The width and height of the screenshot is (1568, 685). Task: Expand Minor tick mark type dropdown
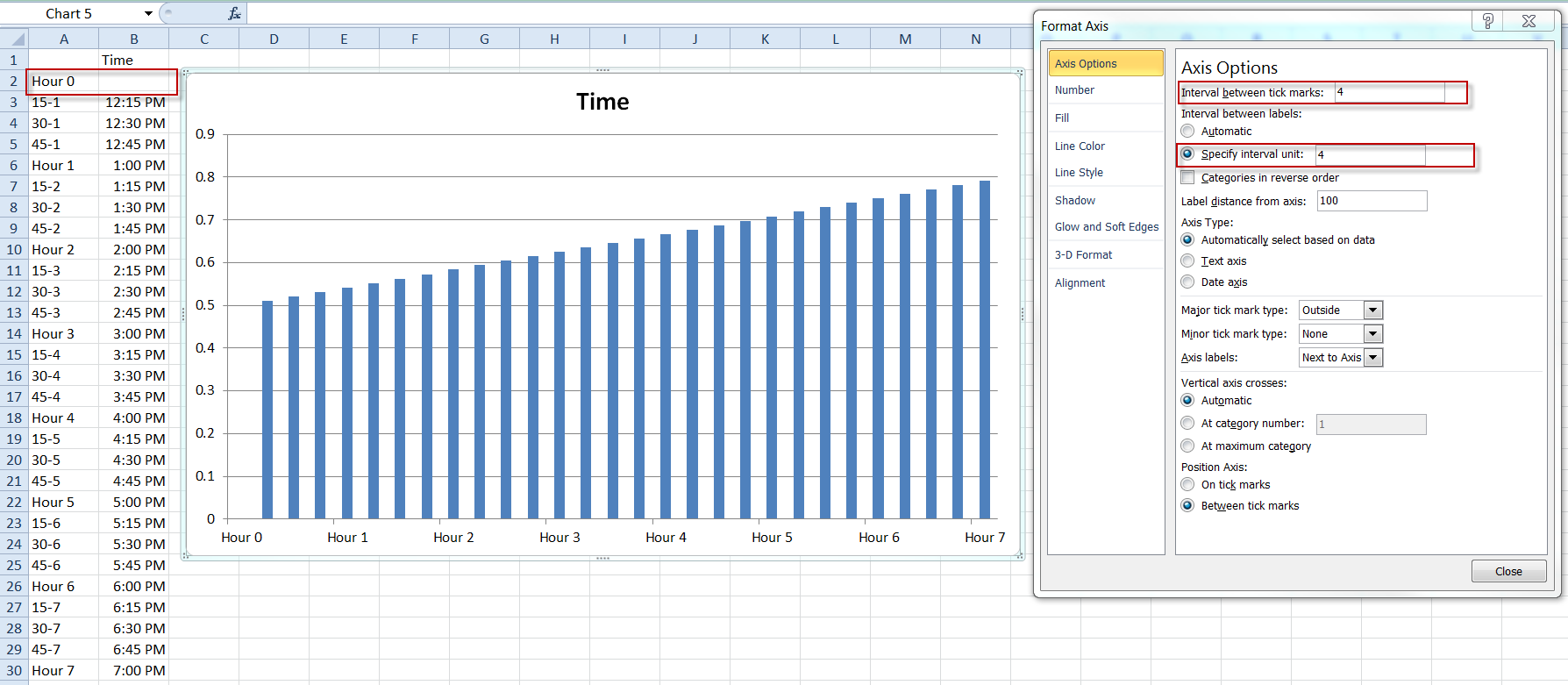point(1373,334)
